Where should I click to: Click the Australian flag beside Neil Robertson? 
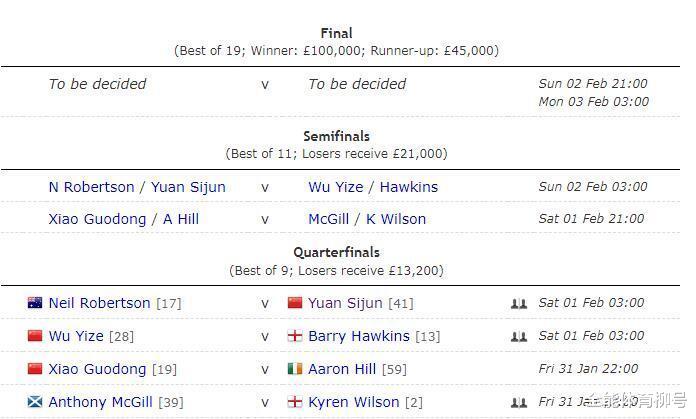coord(35,303)
